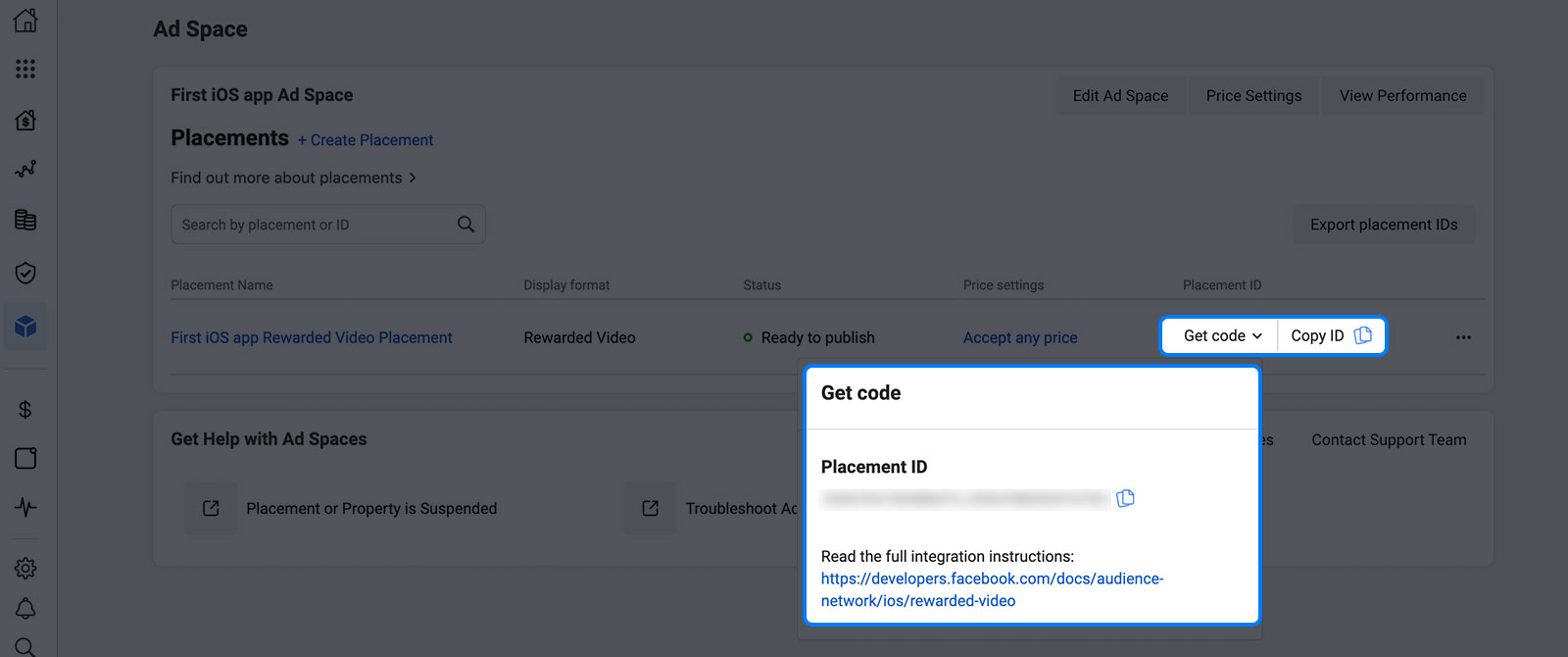Open the shield checkmark icon in sidebar
Screen dimensions: 1568x657
point(25,273)
